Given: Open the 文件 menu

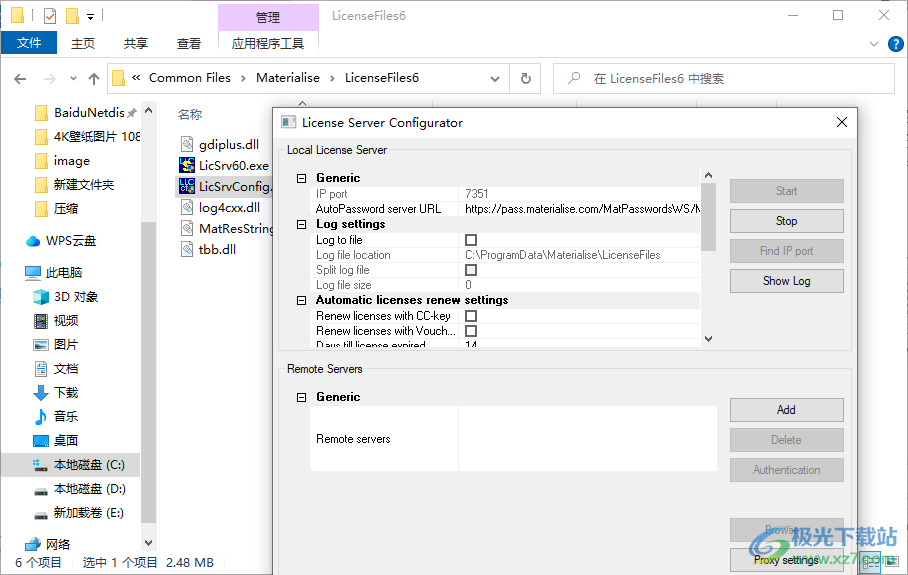Looking at the screenshot, I should tap(29, 43).
